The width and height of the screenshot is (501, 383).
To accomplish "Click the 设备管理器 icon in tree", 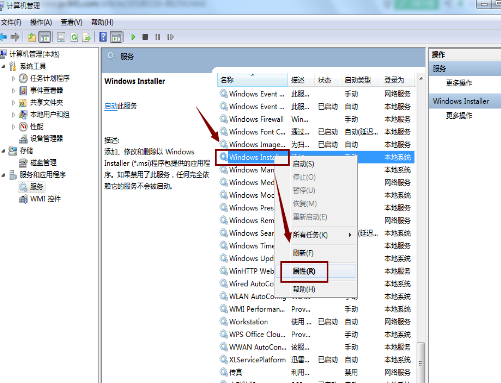I will (x=23, y=139).
